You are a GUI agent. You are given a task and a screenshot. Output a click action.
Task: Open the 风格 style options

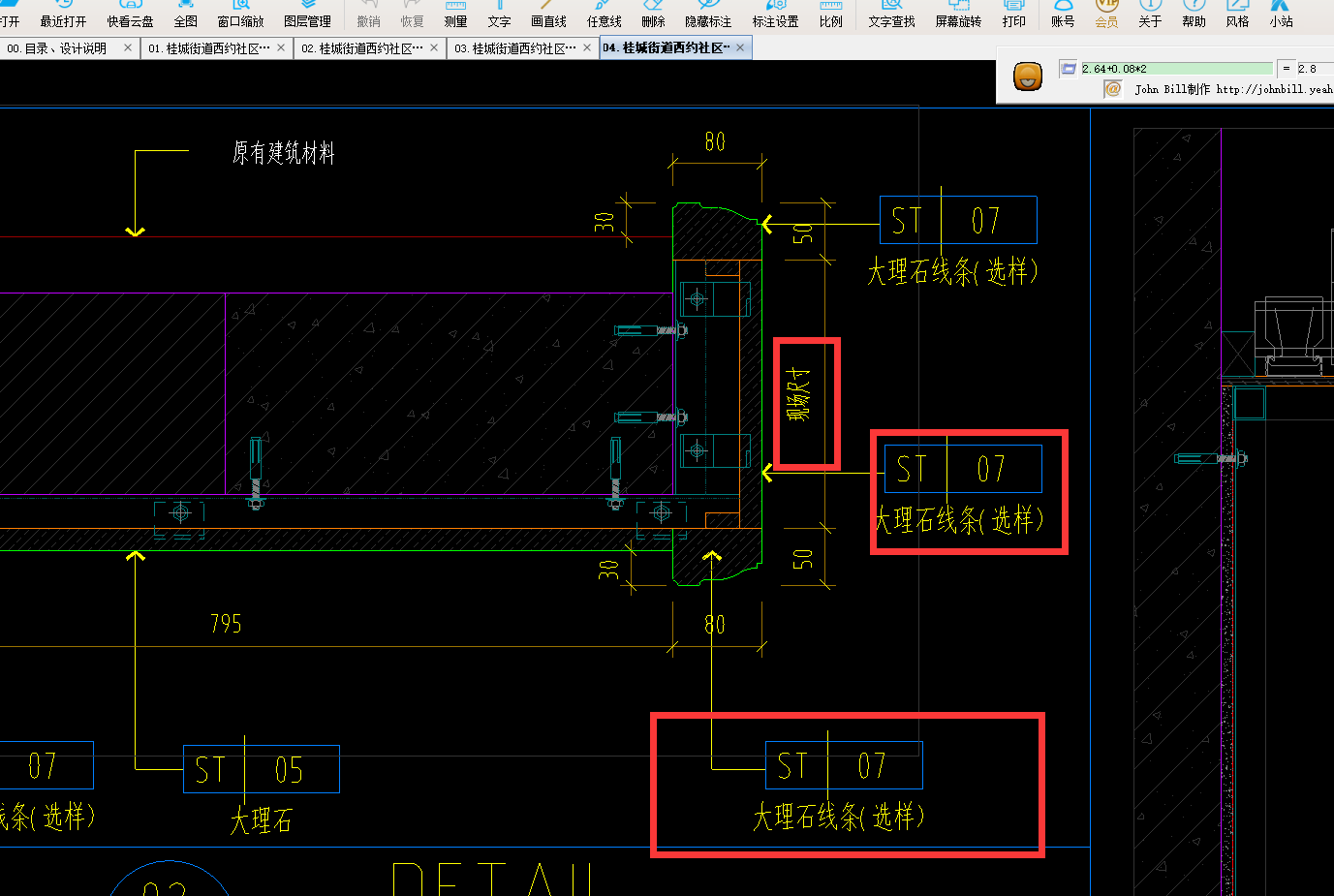(x=1237, y=15)
